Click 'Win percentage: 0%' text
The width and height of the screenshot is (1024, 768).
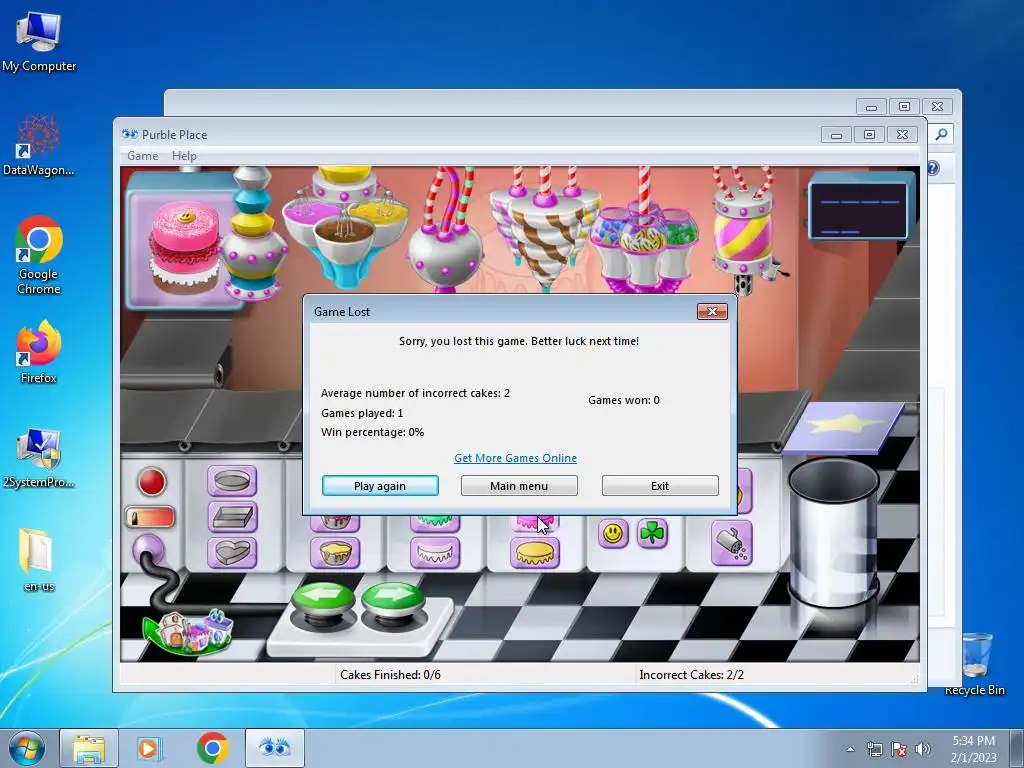click(372, 432)
